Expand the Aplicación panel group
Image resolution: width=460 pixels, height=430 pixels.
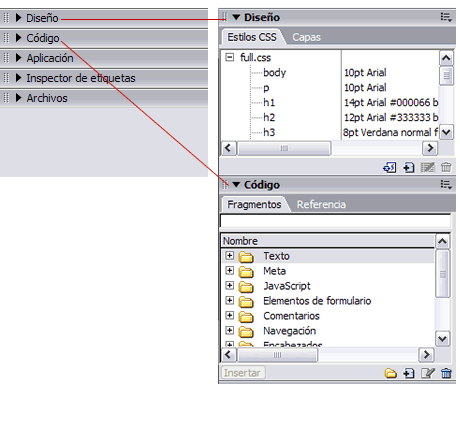[19, 58]
